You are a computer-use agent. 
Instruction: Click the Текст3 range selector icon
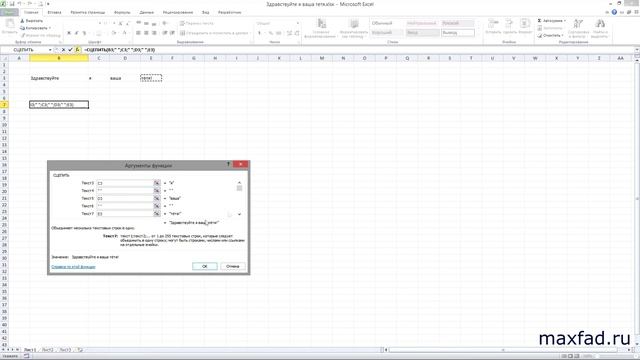point(157,183)
